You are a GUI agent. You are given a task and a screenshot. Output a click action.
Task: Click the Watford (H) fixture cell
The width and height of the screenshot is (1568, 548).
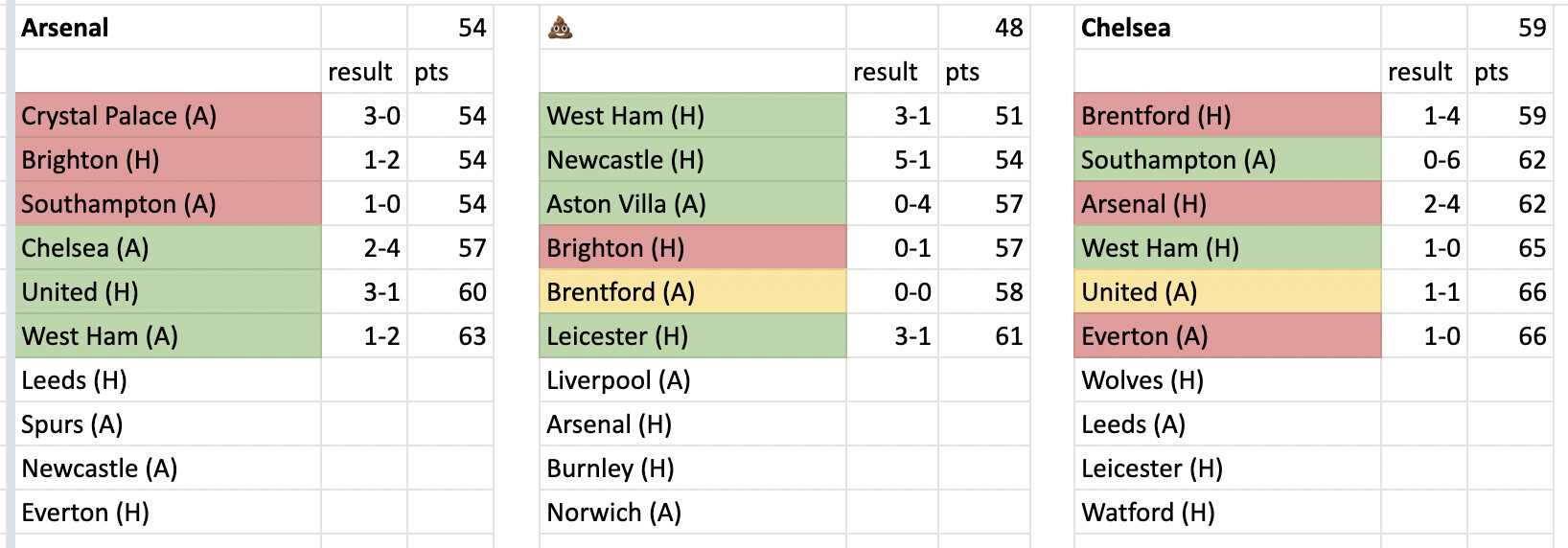[1227, 513]
